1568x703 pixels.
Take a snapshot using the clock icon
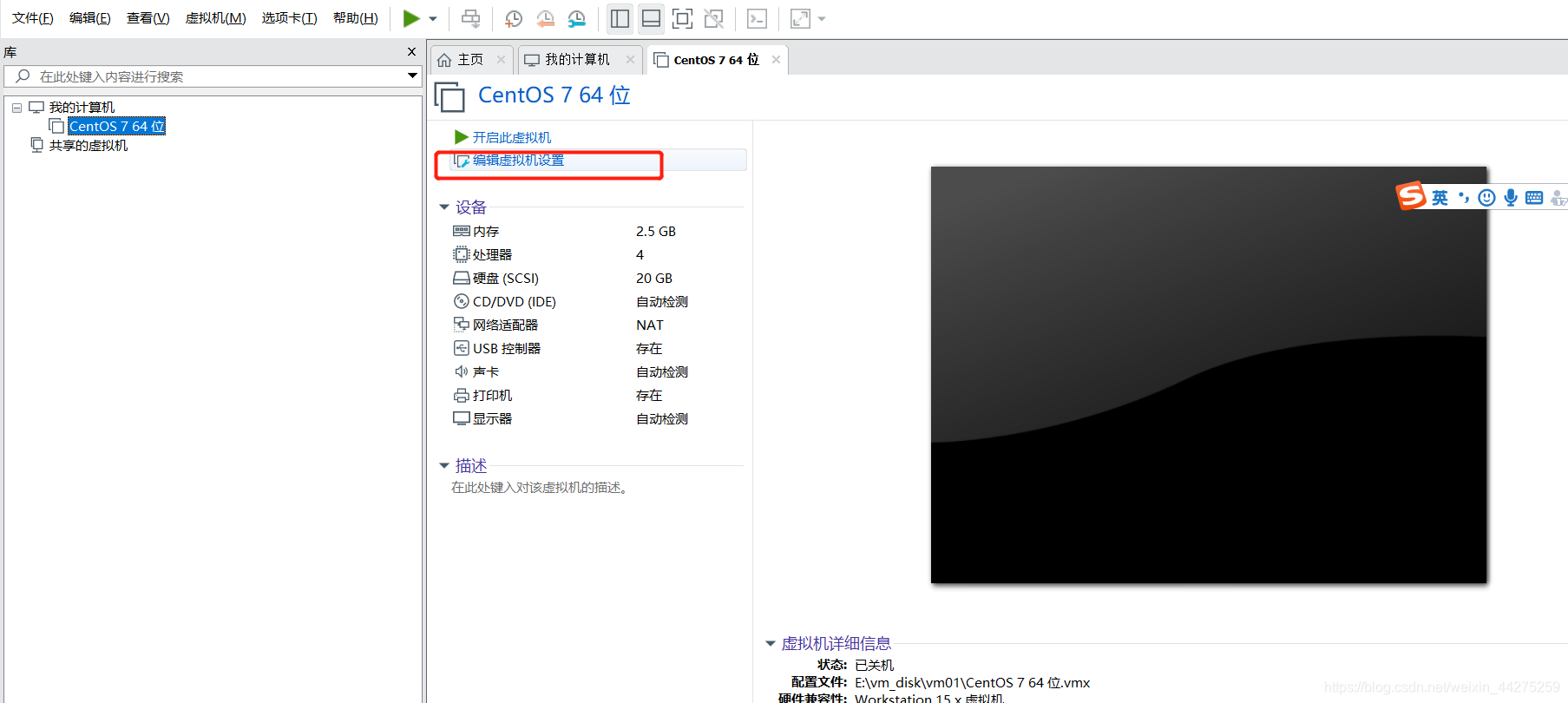tap(514, 18)
